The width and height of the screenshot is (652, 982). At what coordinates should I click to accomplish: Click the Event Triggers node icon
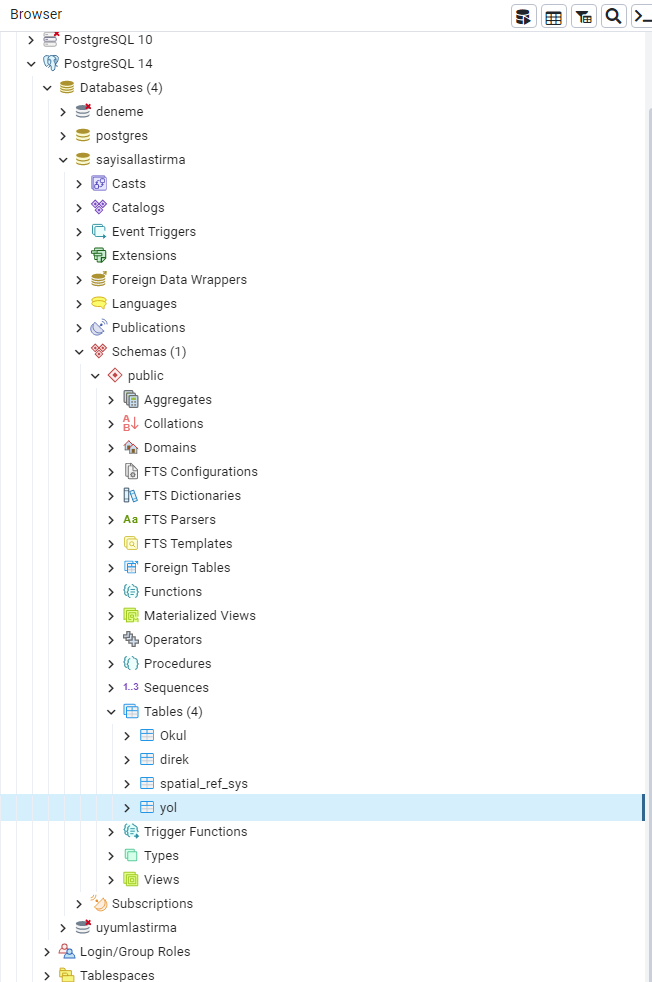coord(99,232)
